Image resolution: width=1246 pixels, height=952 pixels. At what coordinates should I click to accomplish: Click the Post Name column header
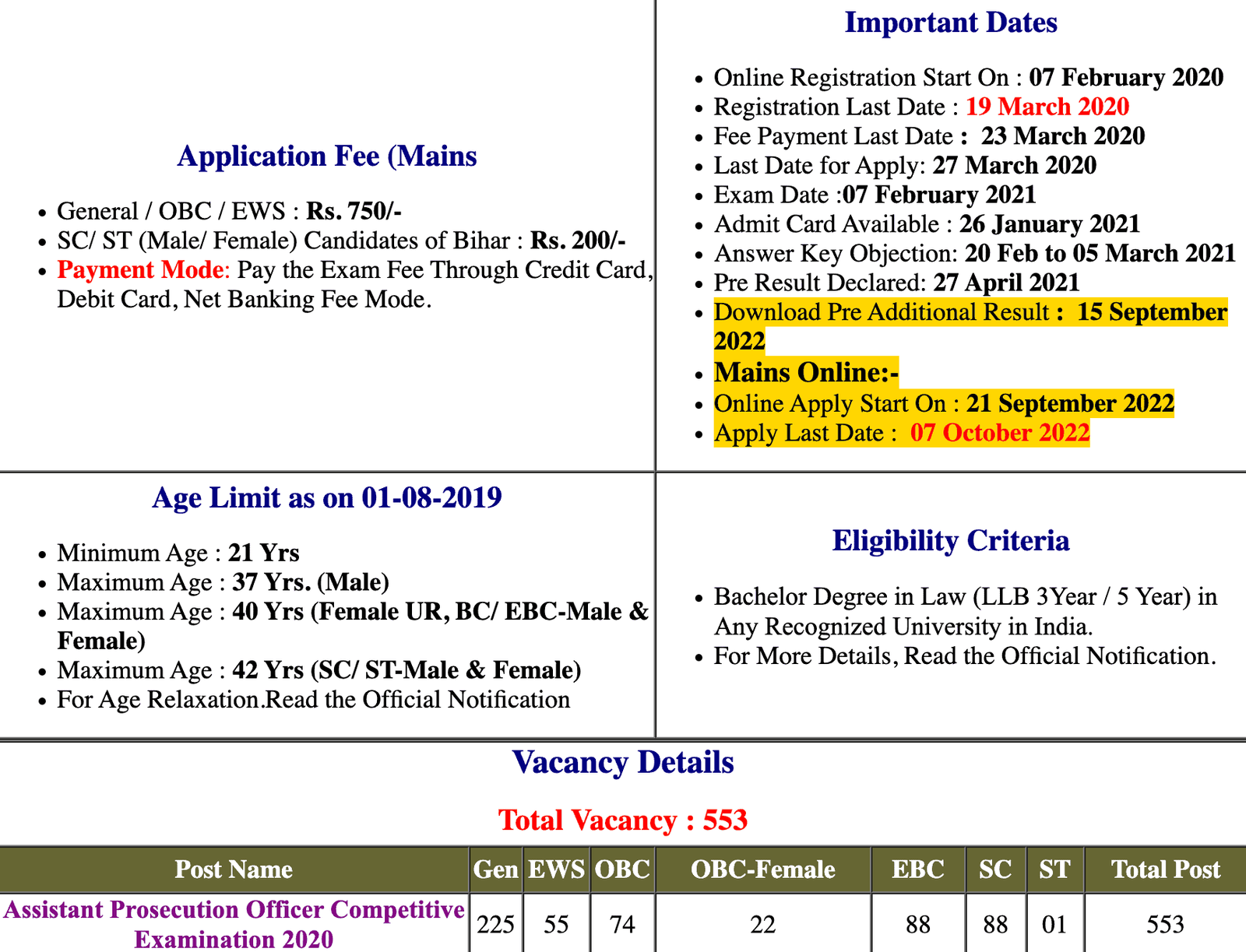point(234,869)
